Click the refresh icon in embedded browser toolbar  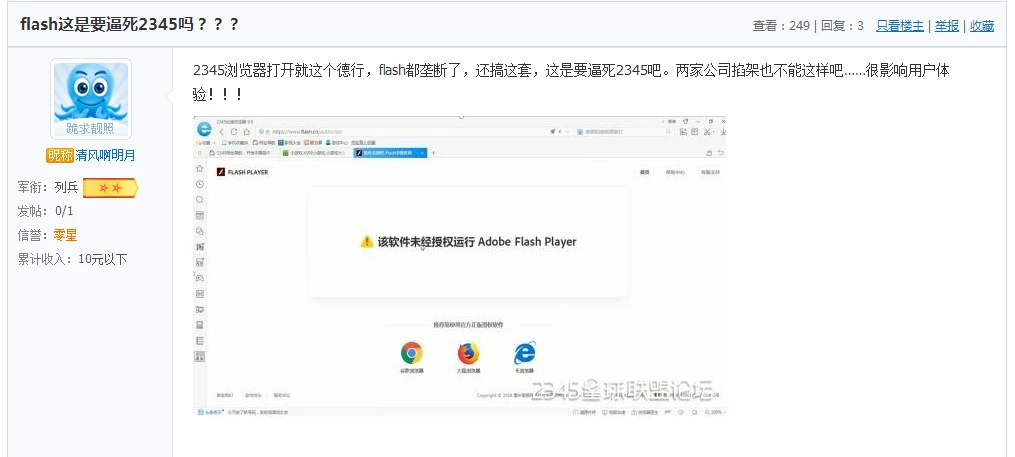point(234,131)
